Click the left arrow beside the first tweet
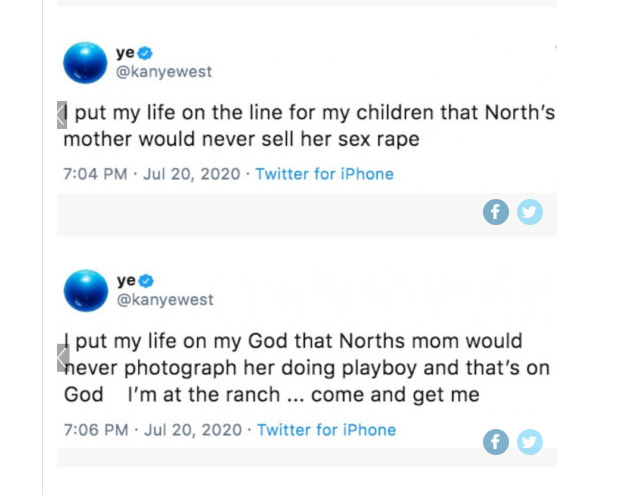 click(62, 114)
